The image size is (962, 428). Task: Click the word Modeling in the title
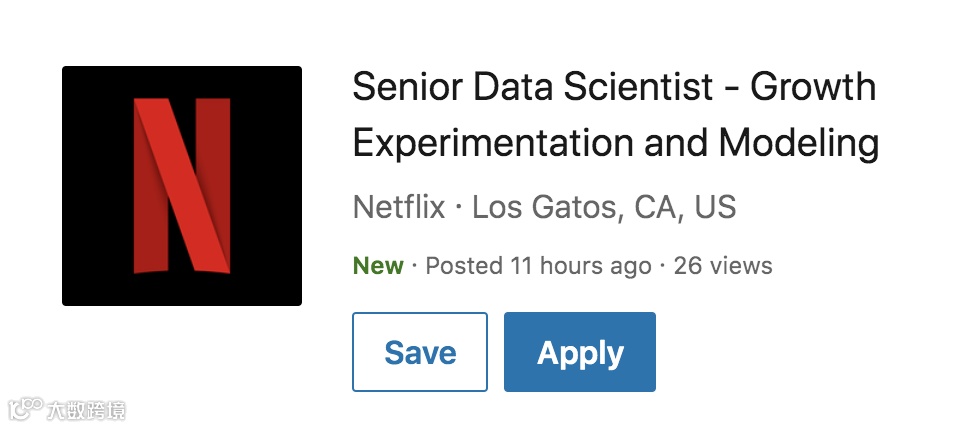pos(799,144)
